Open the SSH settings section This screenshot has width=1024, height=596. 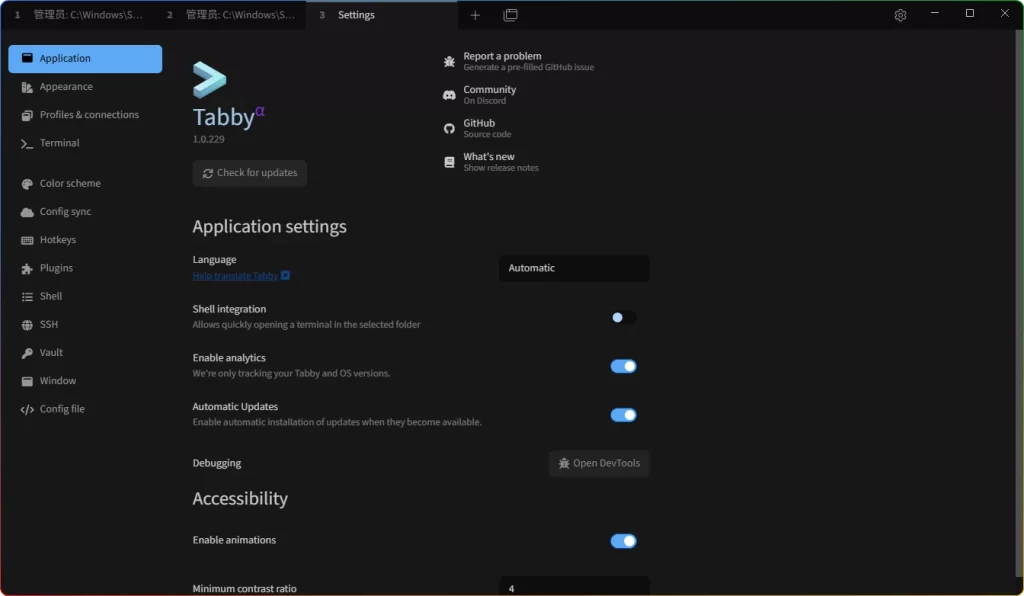(49, 324)
